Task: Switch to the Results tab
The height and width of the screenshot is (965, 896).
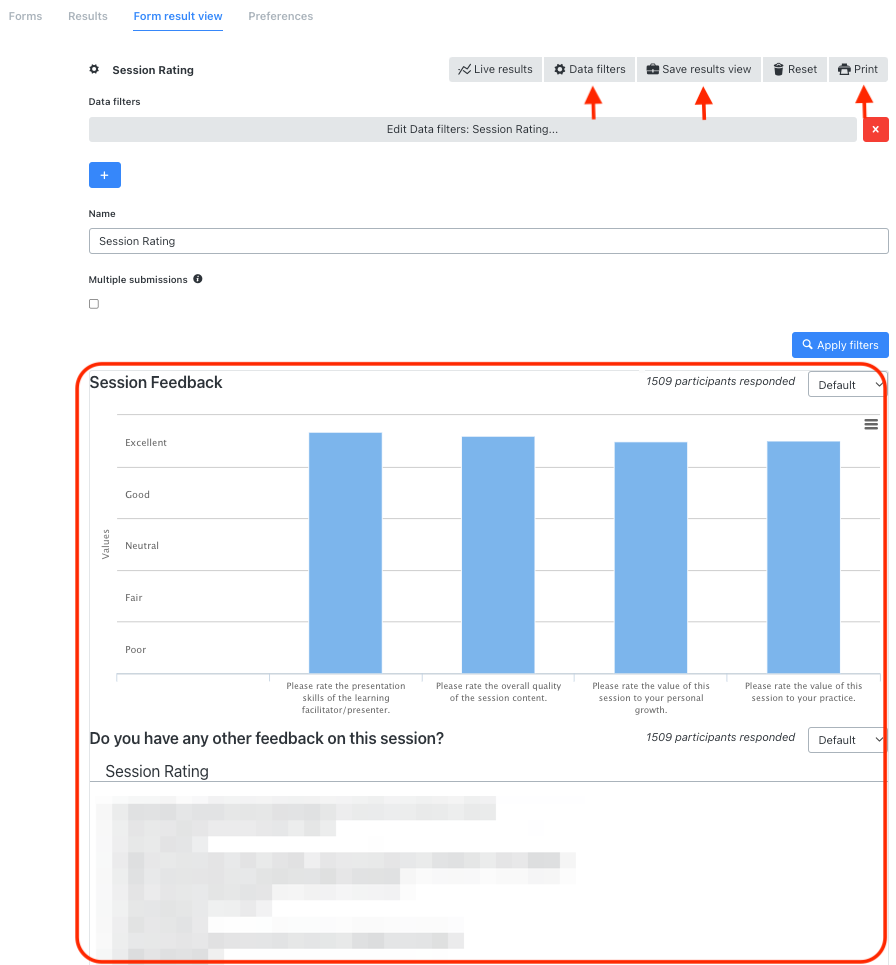Action: (x=87, y=16)
